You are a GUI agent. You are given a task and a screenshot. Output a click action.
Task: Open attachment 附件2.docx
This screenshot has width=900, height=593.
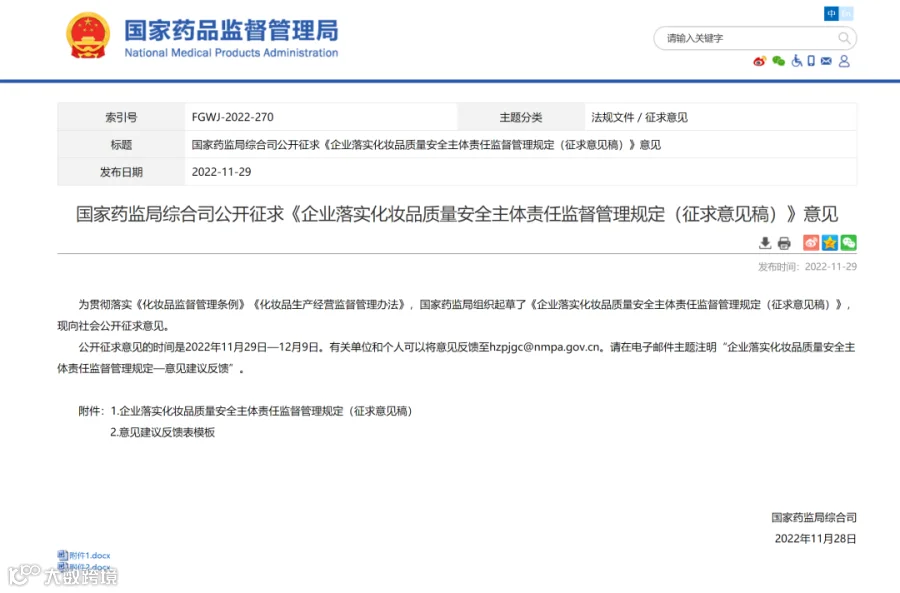(x=84, y=567)
